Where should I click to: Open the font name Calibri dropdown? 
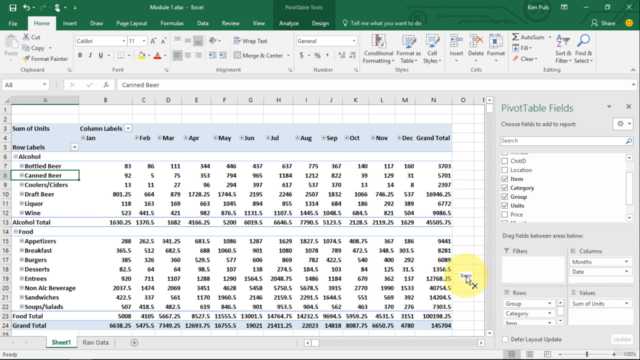(x=124, y=41)
